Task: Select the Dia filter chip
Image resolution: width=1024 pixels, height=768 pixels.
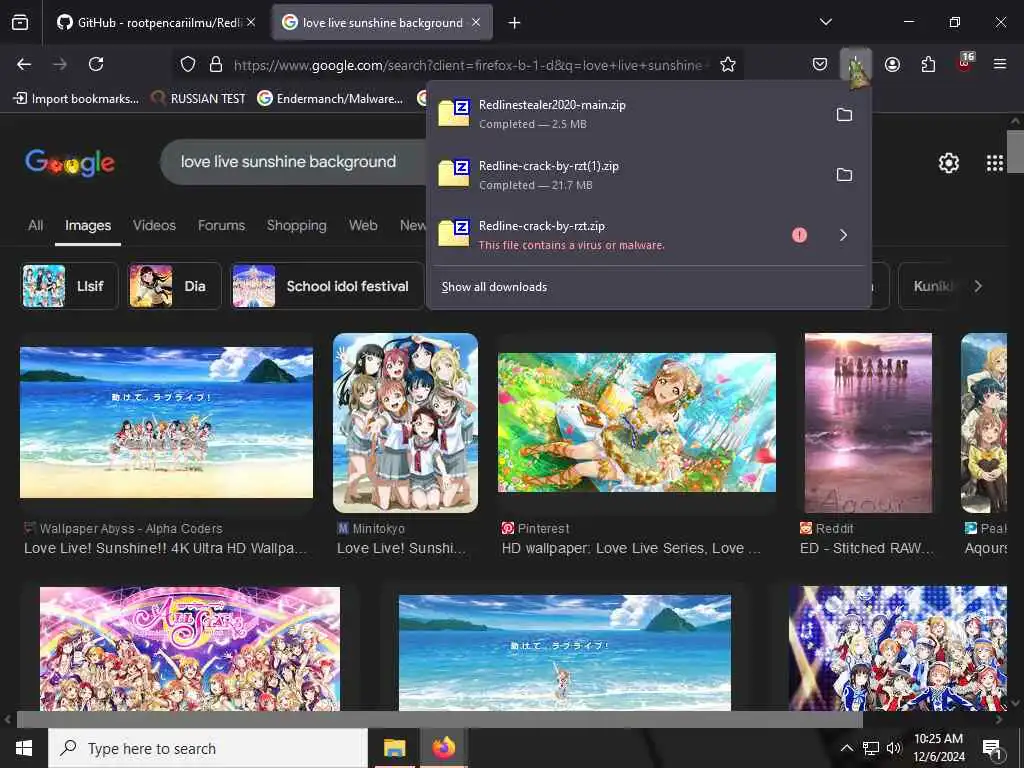Action: (174, 286)
